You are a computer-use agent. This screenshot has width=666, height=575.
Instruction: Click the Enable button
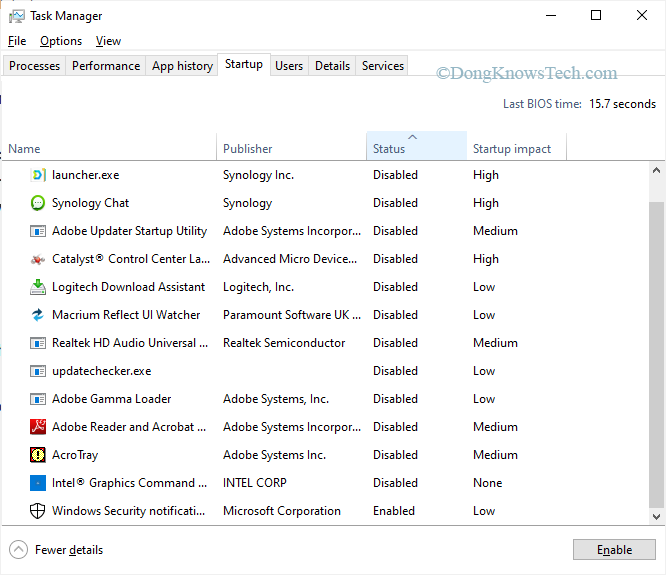click(x=614, y=550)
